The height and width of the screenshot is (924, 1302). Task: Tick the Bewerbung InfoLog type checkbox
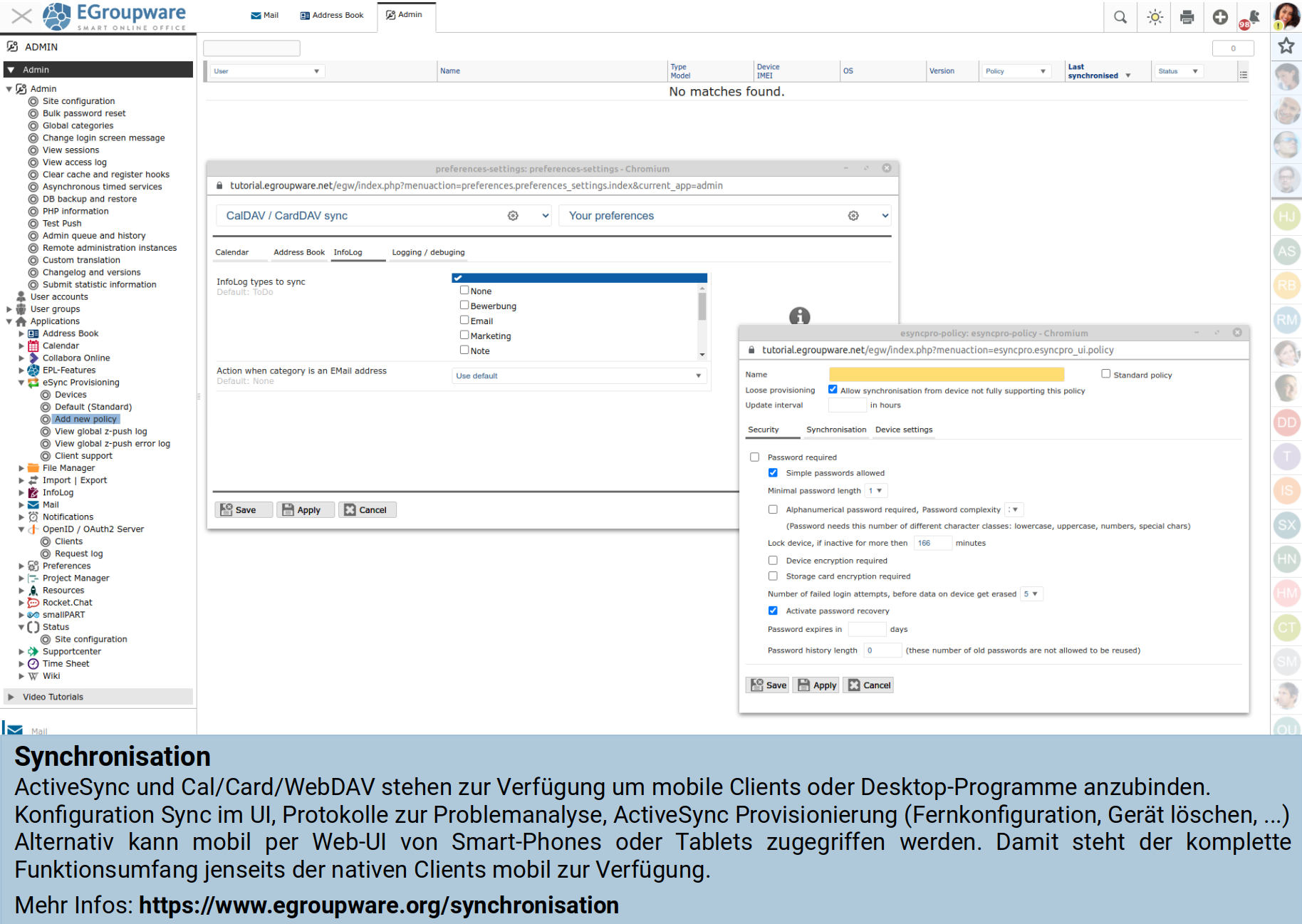(x=464, y=306)
